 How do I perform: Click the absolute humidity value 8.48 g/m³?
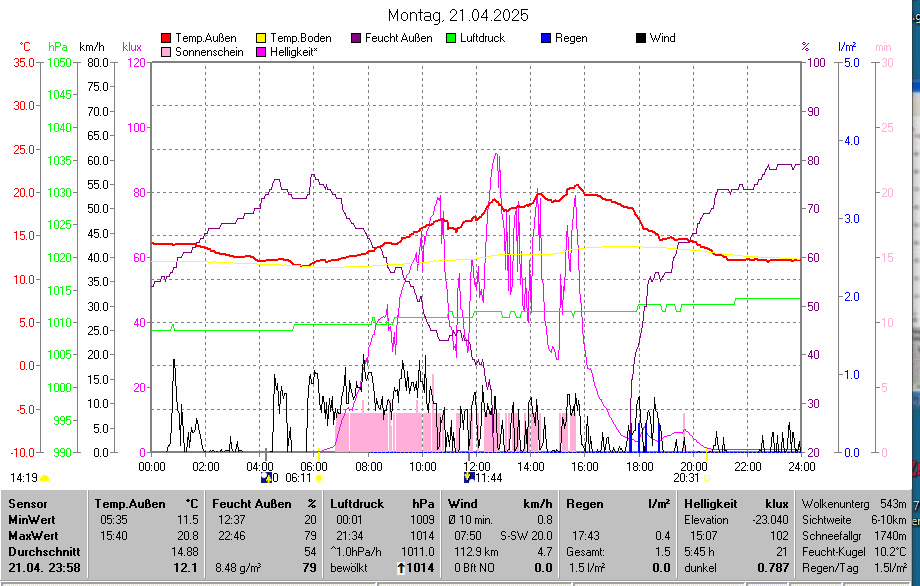coord(238,568)
